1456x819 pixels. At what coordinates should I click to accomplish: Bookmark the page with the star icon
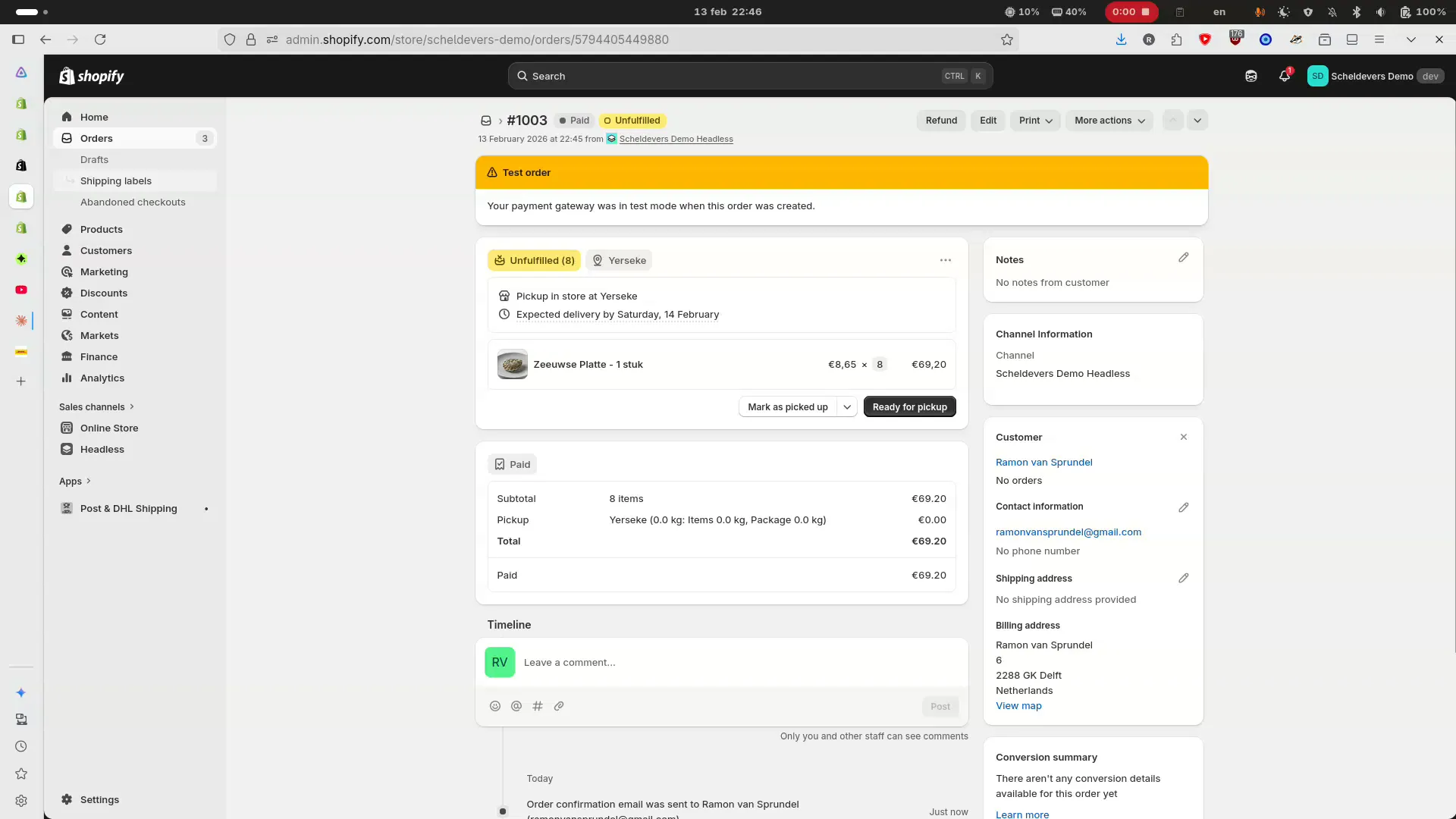(1007, 39)
